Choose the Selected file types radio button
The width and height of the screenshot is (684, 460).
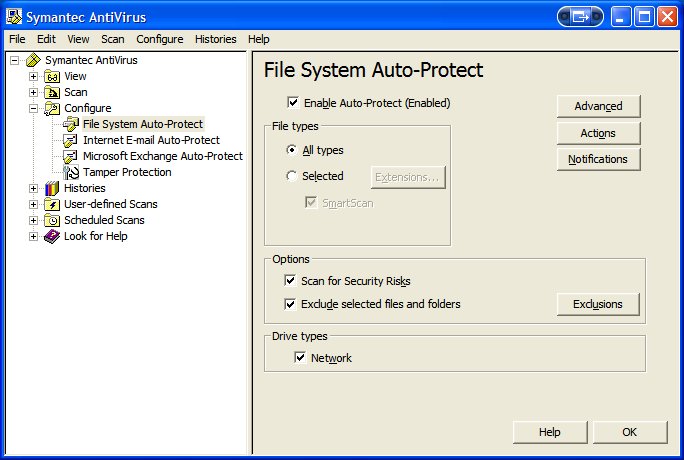291,176
